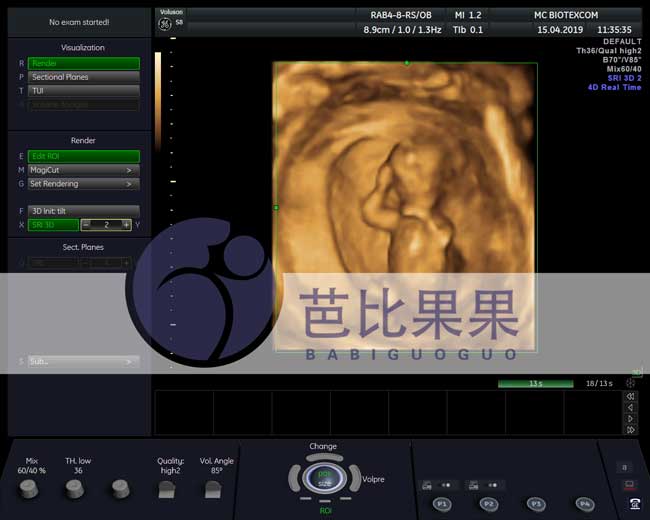The width and height of the screenshot is (650, 520).
Task: Jump to first cine frame with rewind icon
Action: (x=631, y=396)
